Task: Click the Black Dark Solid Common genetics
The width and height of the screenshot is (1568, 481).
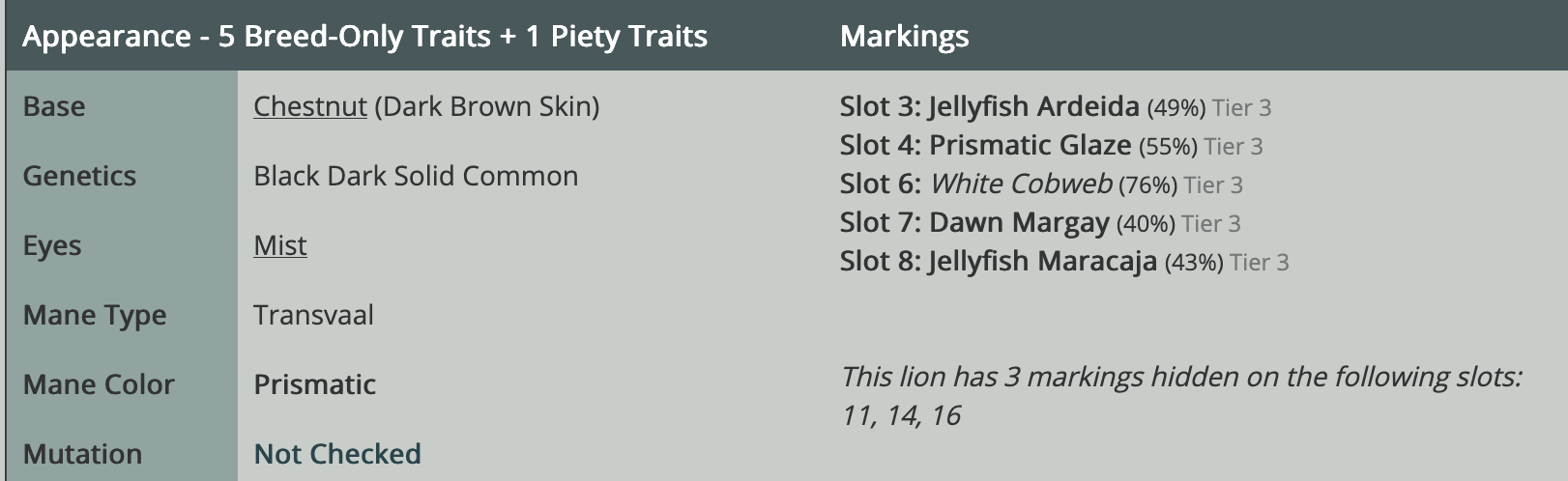Action: click(x=416, y=176)
